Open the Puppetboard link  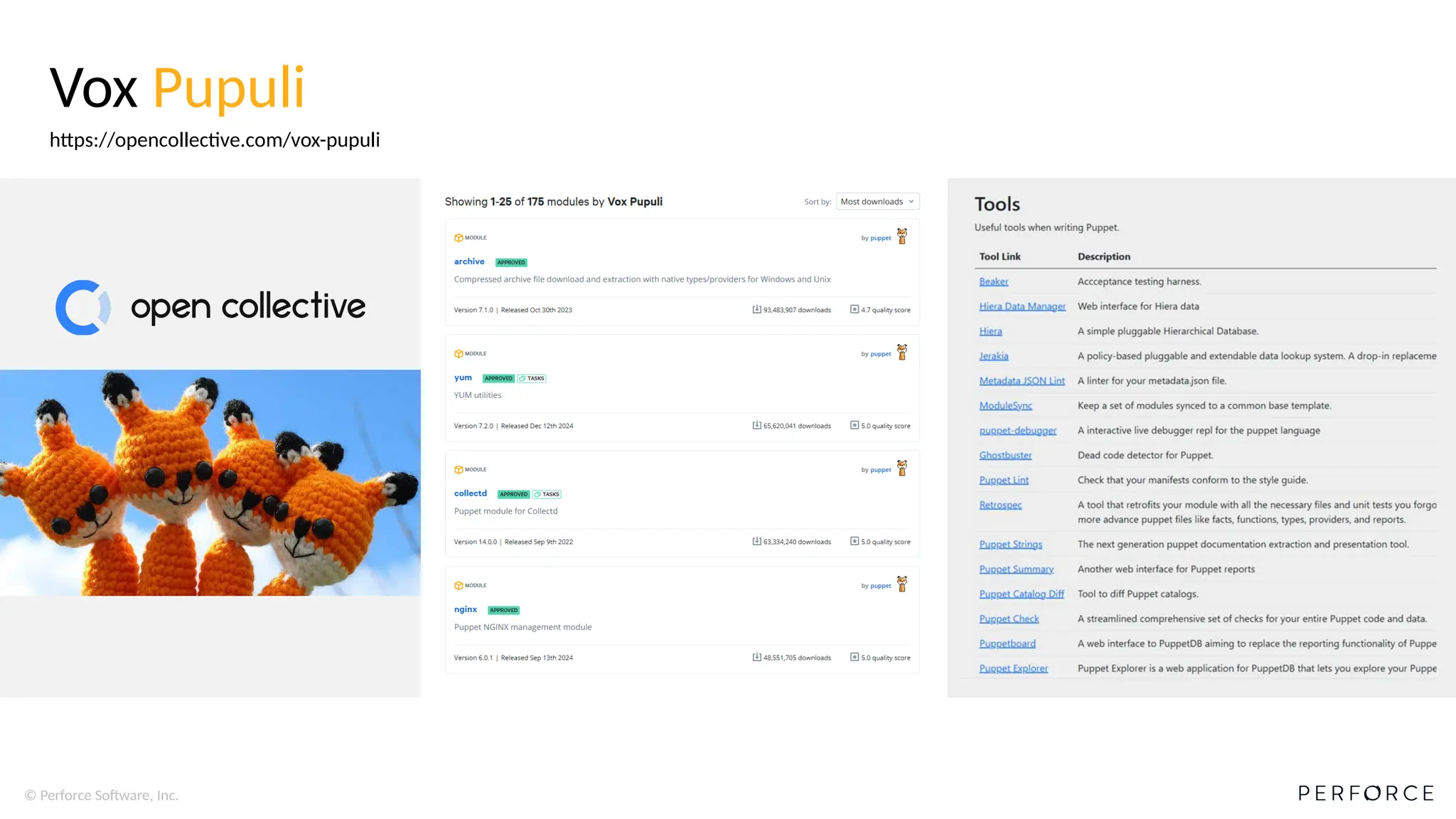[x=1007, y=644]
